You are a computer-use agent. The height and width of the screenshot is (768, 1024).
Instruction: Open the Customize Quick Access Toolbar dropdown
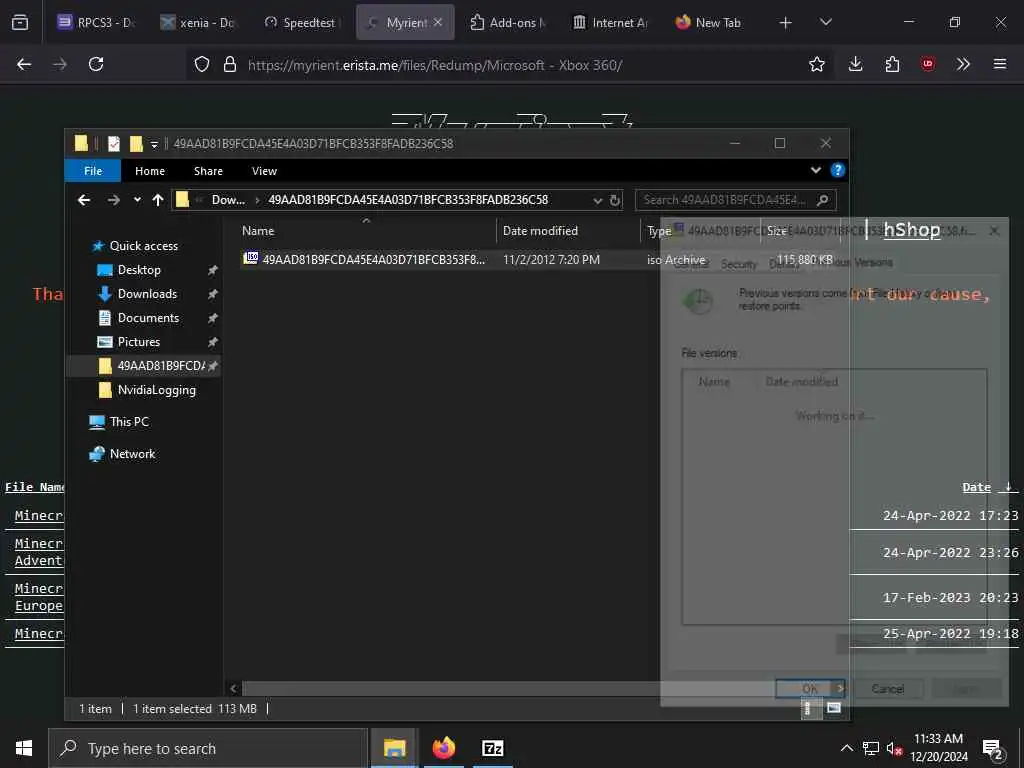(154, 144)
